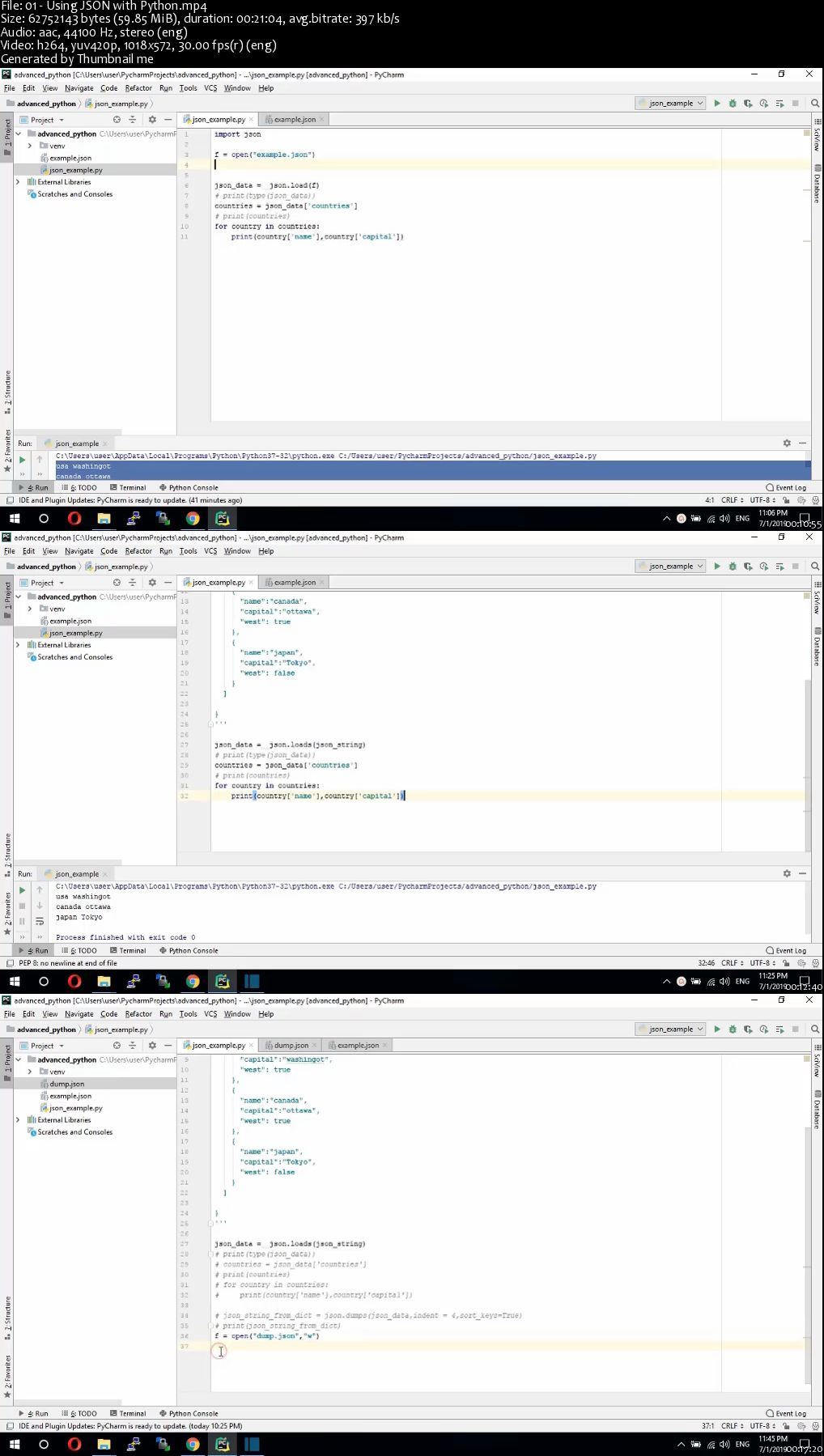Click the locate-file target icon in the 11:25 PM Project panel
The width and height of the screenshot is (824, 1456).
[x=117, y=583]
